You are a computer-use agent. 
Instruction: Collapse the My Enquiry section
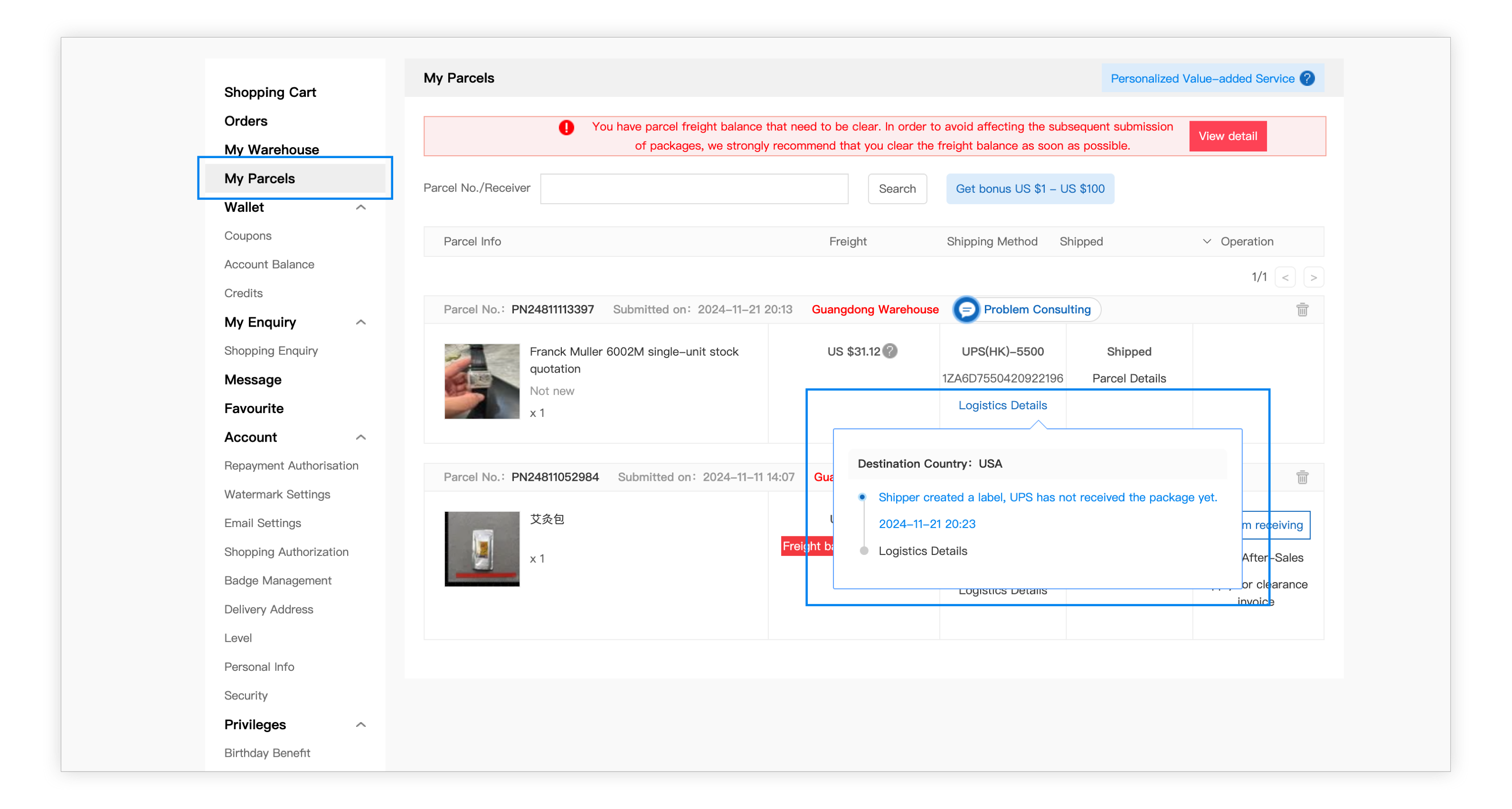pyautogui.click(x=361, y=322)
